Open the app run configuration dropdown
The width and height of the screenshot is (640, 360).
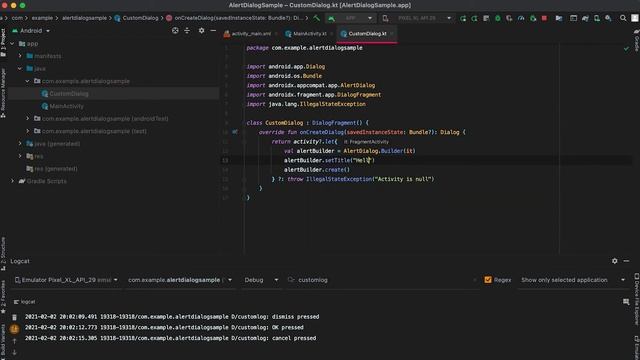[350, 18]
